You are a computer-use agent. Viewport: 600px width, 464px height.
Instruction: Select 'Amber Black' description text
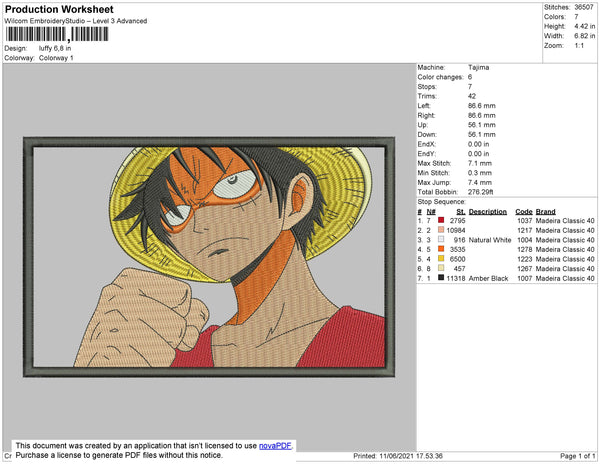pyautogui.click(x=488, y=278)
